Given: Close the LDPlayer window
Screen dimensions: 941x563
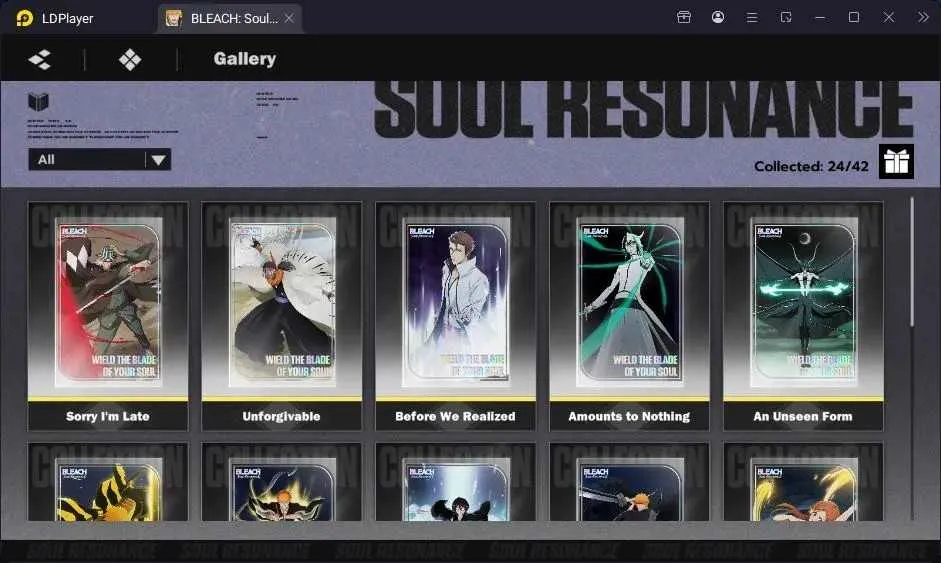Looking at the screenshot, I should pos(889,17).
